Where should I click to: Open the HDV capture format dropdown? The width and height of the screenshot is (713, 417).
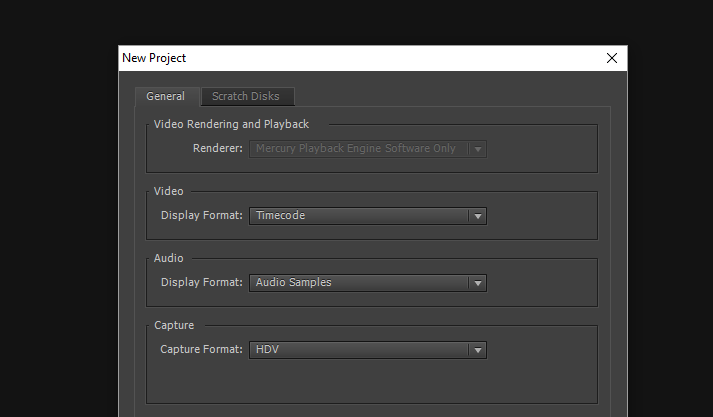pos(358,350)
